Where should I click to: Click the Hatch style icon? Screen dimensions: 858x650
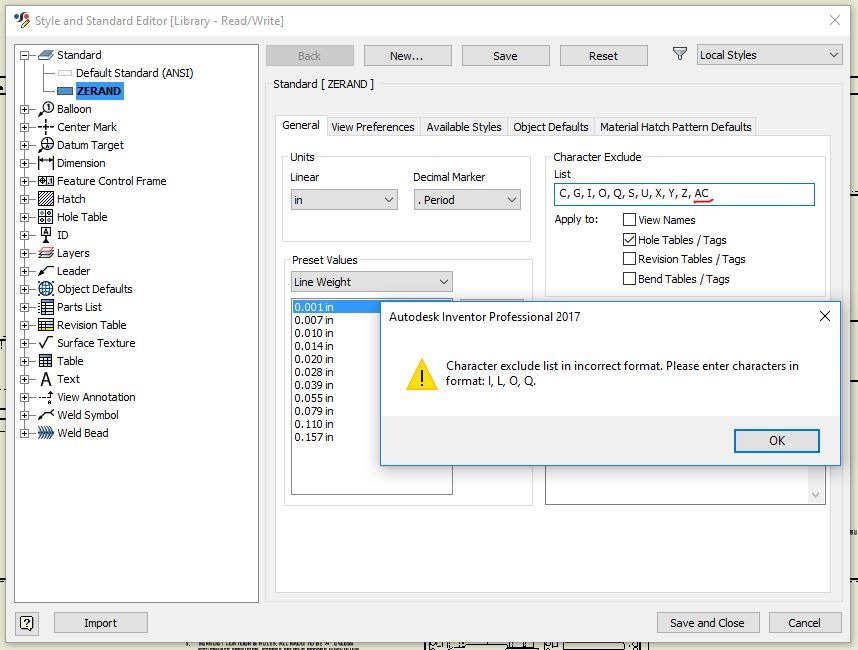click(46, 199)
